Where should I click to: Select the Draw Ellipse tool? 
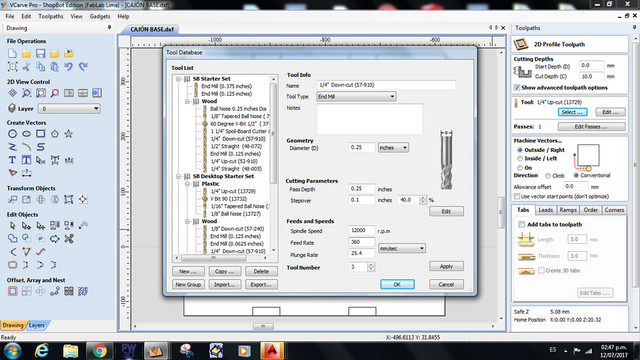[x=27, y=134]
